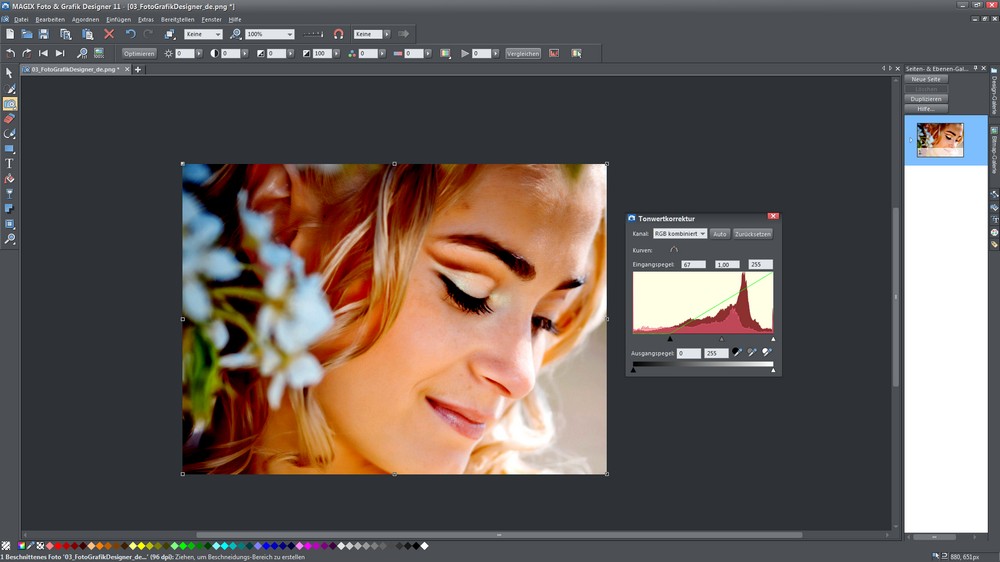Open the histogram levels icon
The height and width of the screenshot is (562, 1000).
click(554, 54)
